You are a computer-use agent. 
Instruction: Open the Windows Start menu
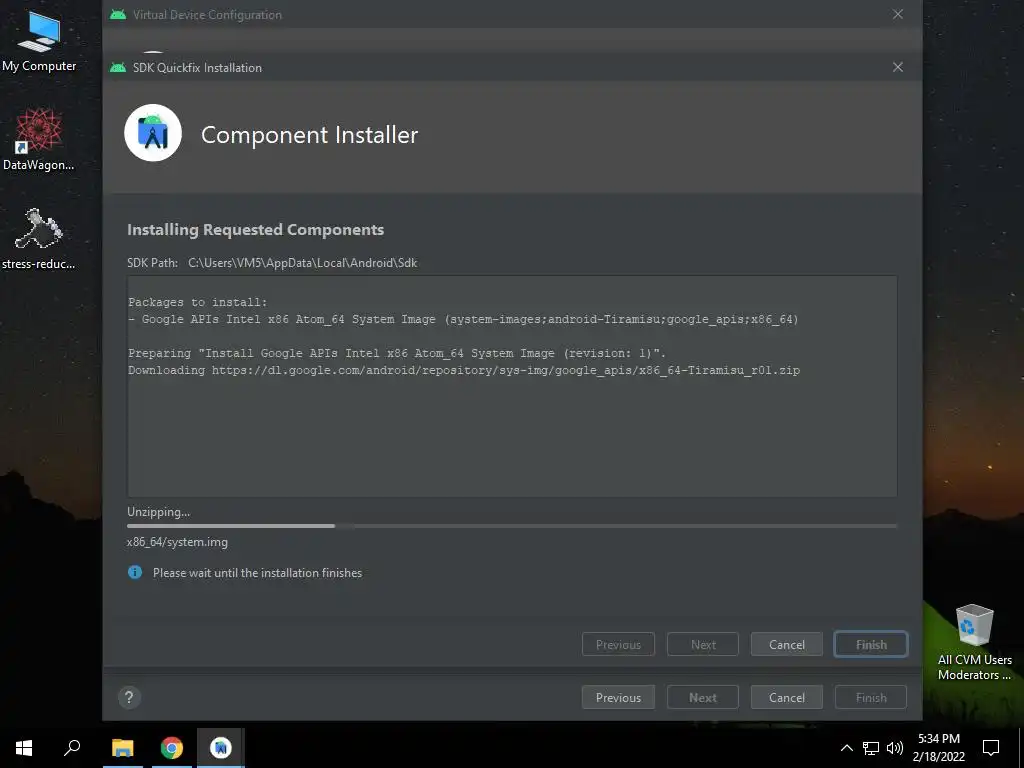(x=24, y=748)
